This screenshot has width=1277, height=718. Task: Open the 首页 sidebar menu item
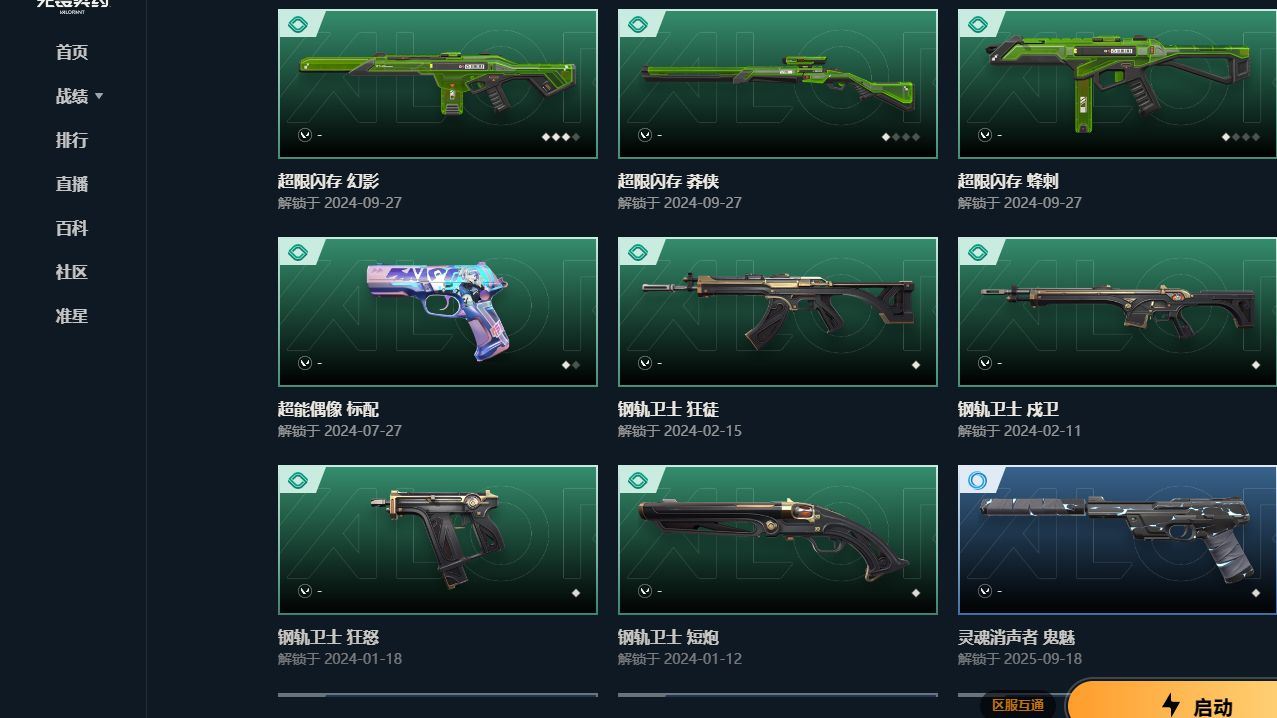click(72, 52)
